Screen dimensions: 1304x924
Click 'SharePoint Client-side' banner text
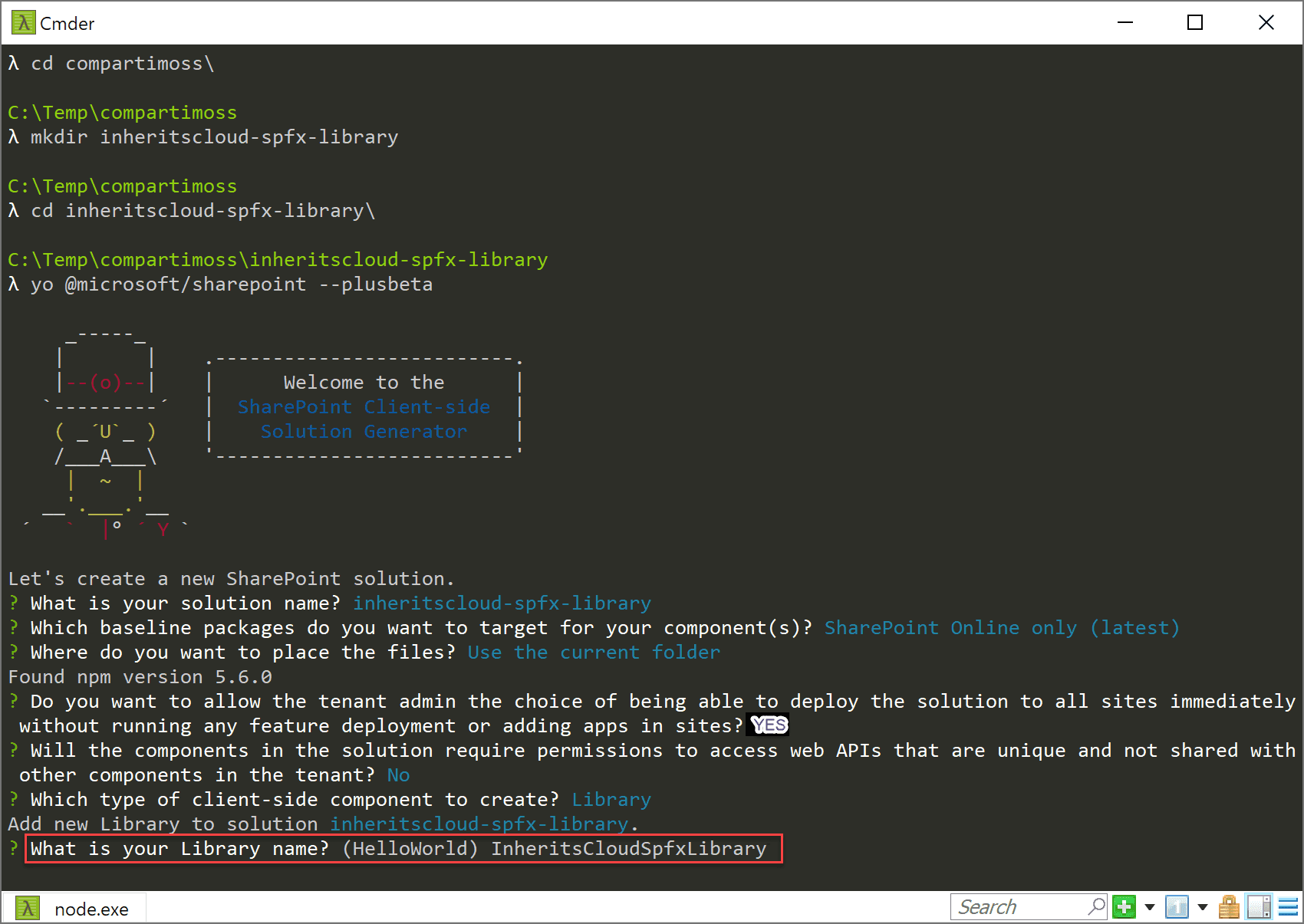tap(364, 407)
